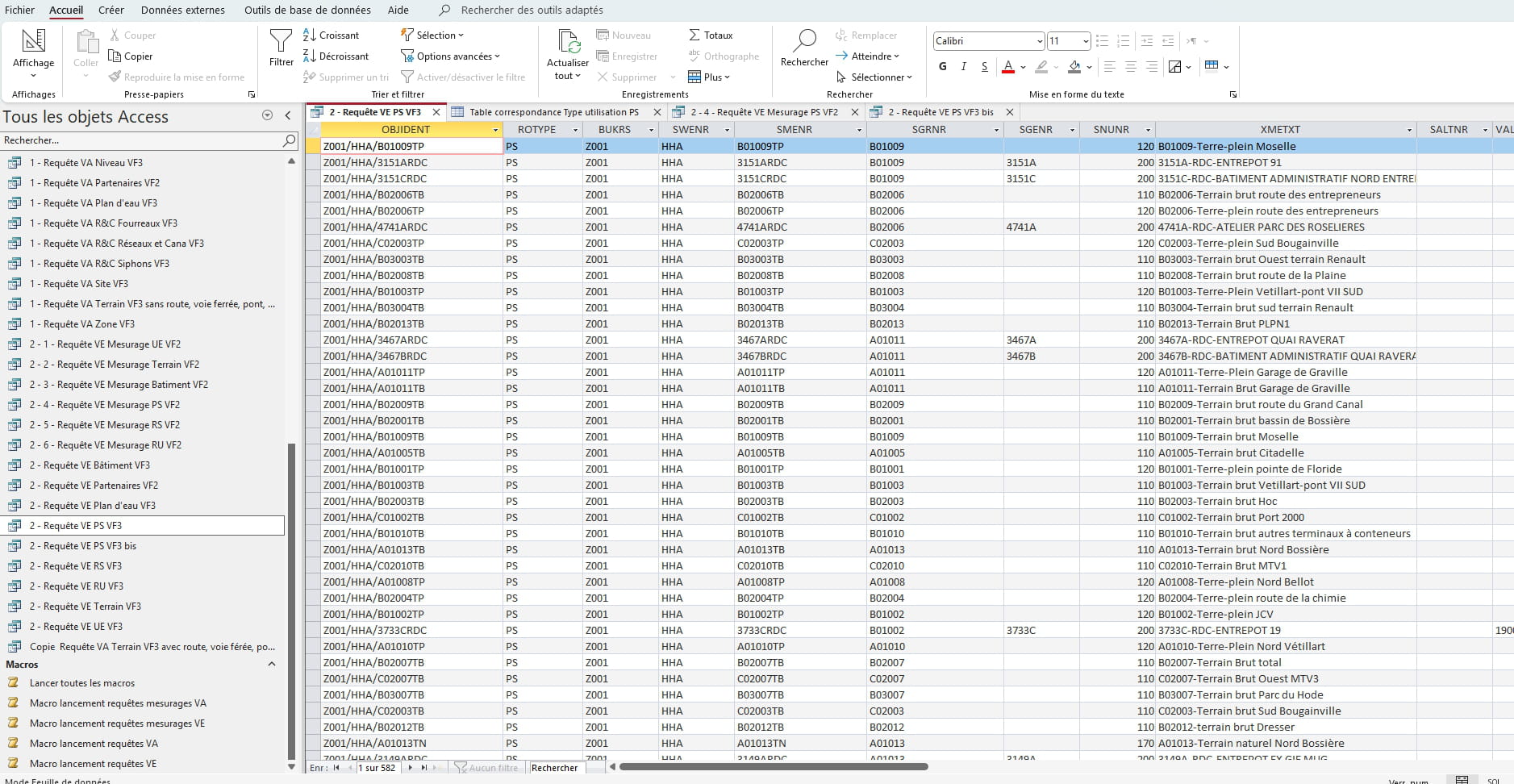This screenshot has height=784, width=1514.
Task: Toggle italic formatting (I)
Action: [963, 67]
